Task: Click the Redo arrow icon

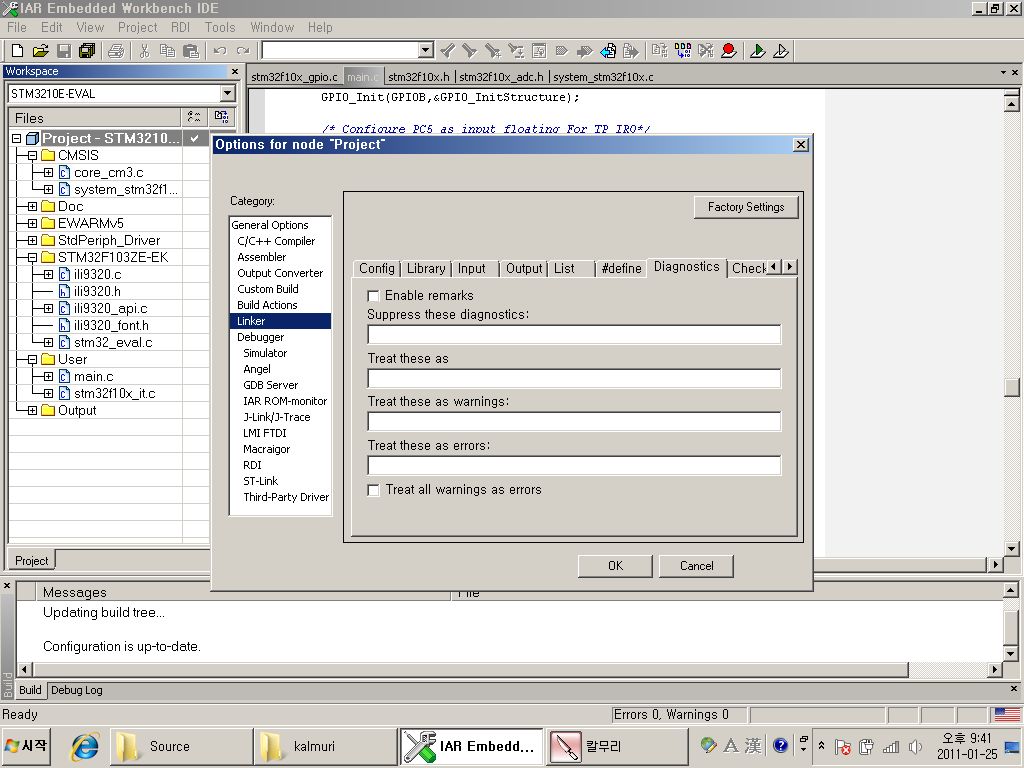Action: 243,50
